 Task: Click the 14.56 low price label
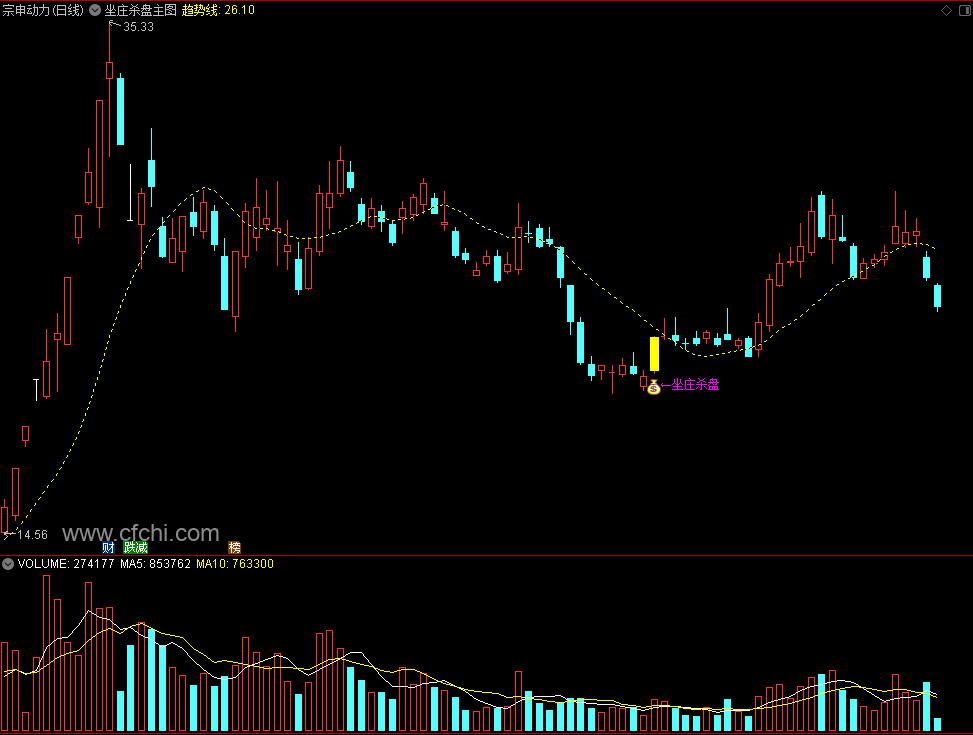tap(32, 534)
